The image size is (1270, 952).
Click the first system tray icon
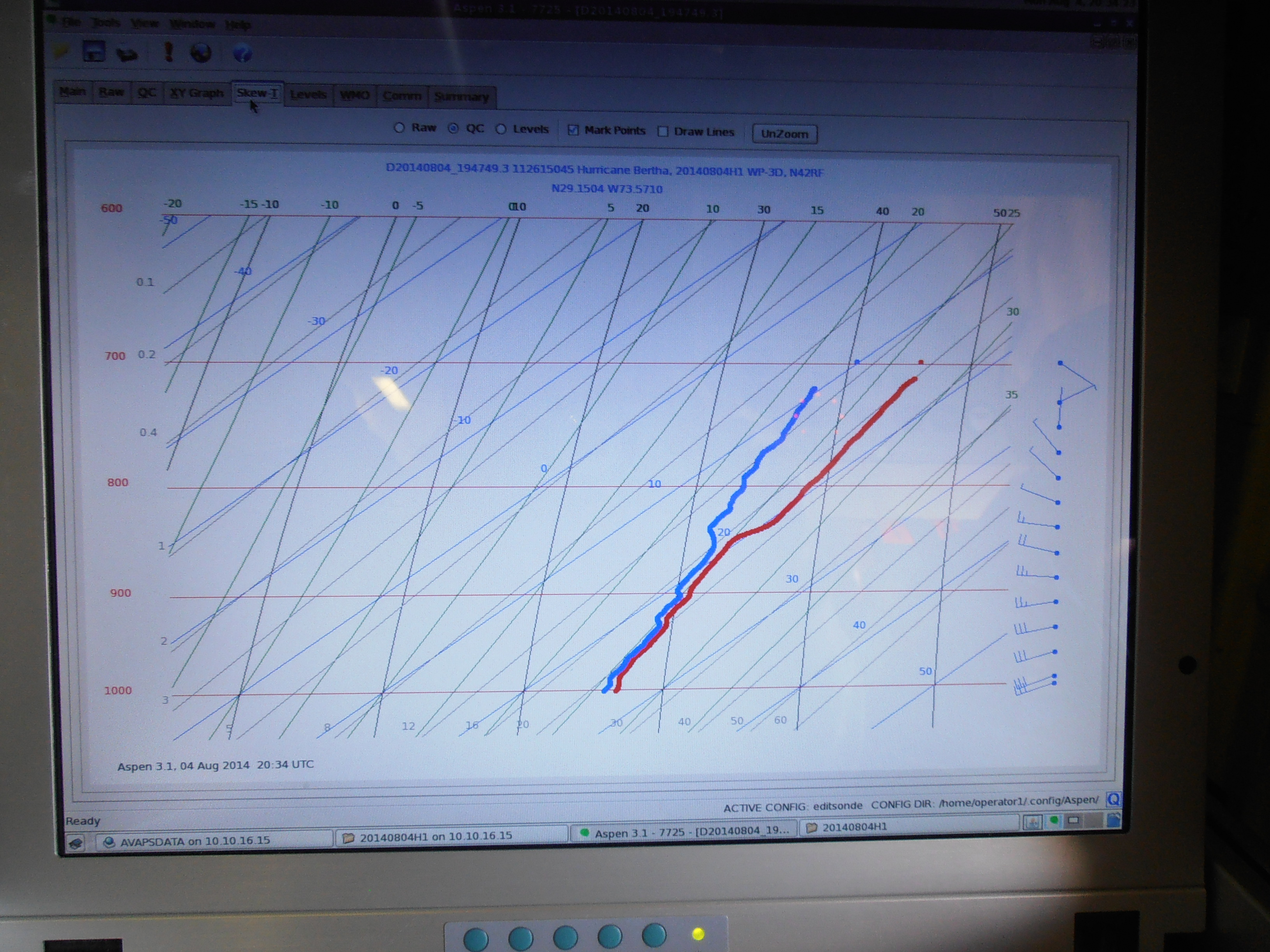coord(1032,822)
